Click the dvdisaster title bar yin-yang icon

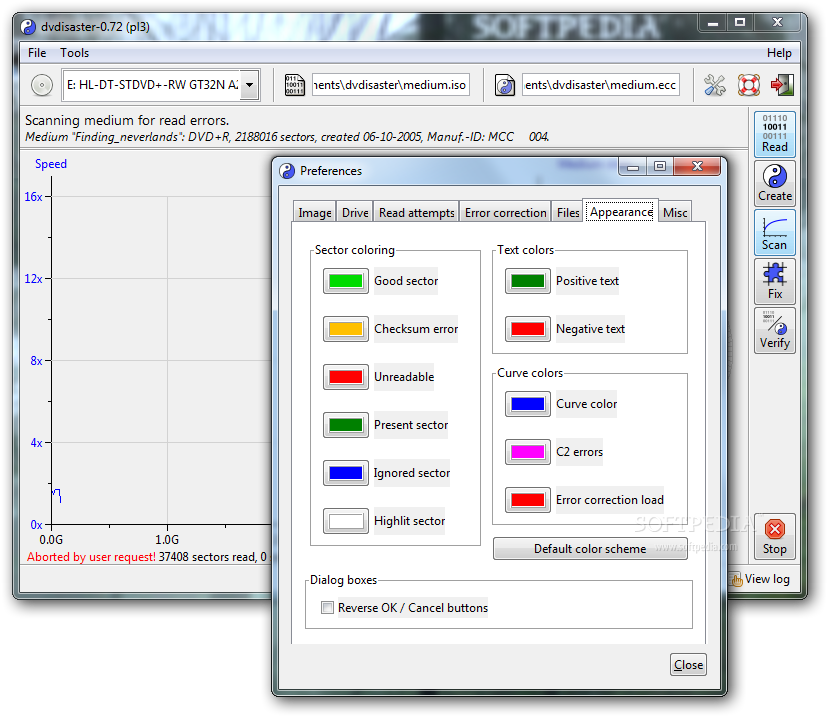pos(28,26)
